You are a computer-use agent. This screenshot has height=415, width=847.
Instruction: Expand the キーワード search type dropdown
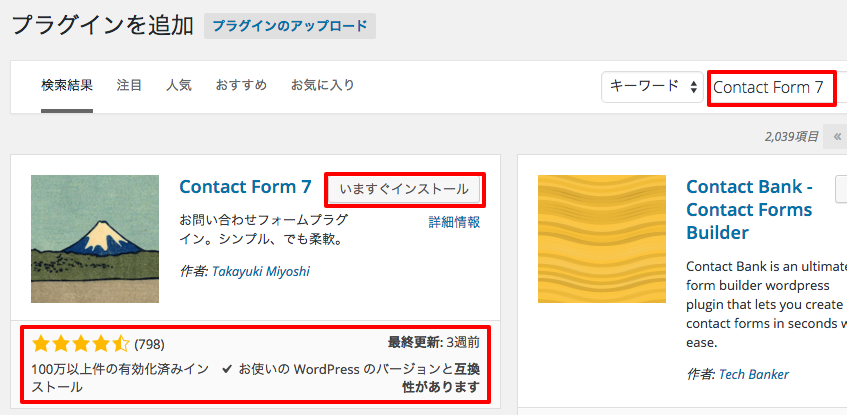(x=652, y=86)
